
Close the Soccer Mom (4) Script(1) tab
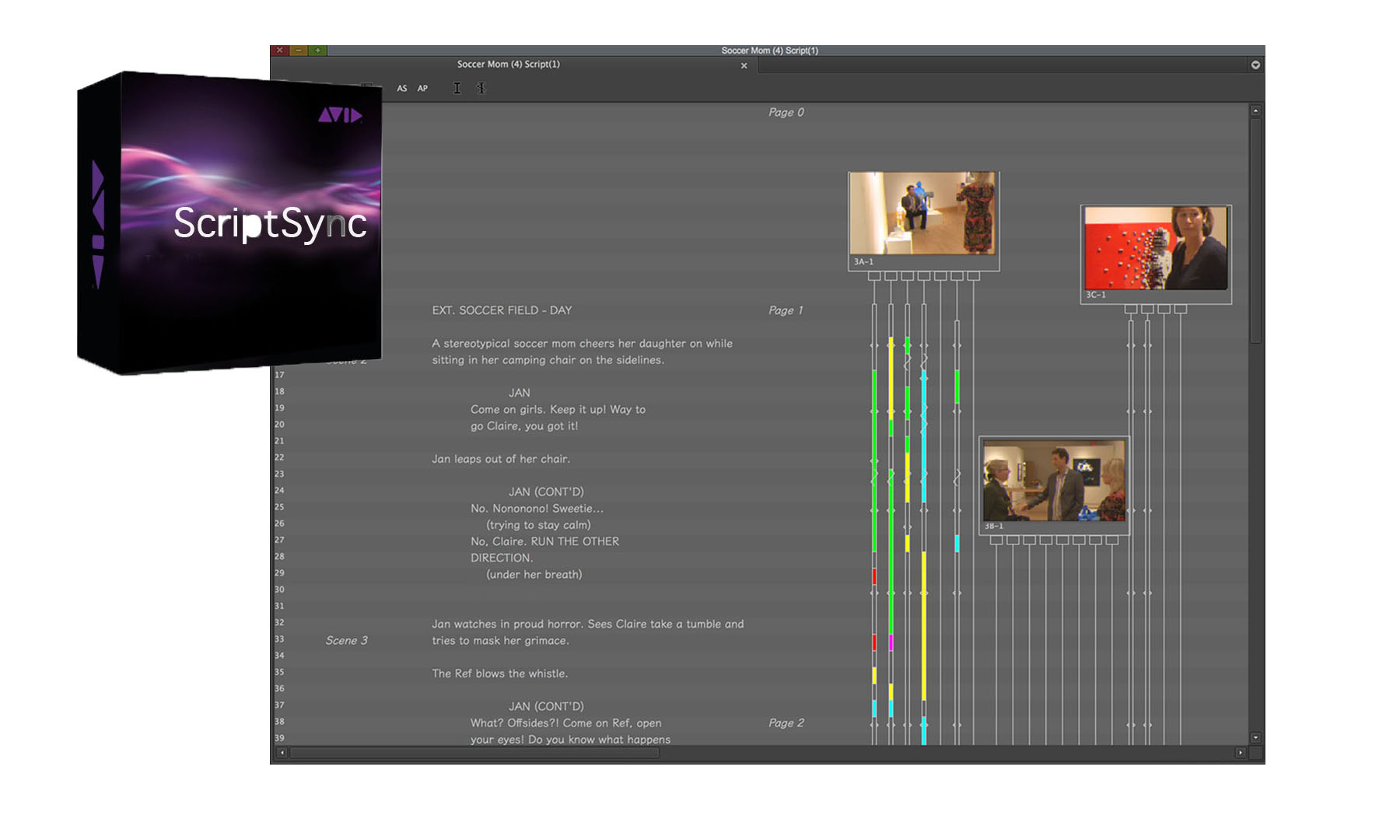[x=744, y=65]
